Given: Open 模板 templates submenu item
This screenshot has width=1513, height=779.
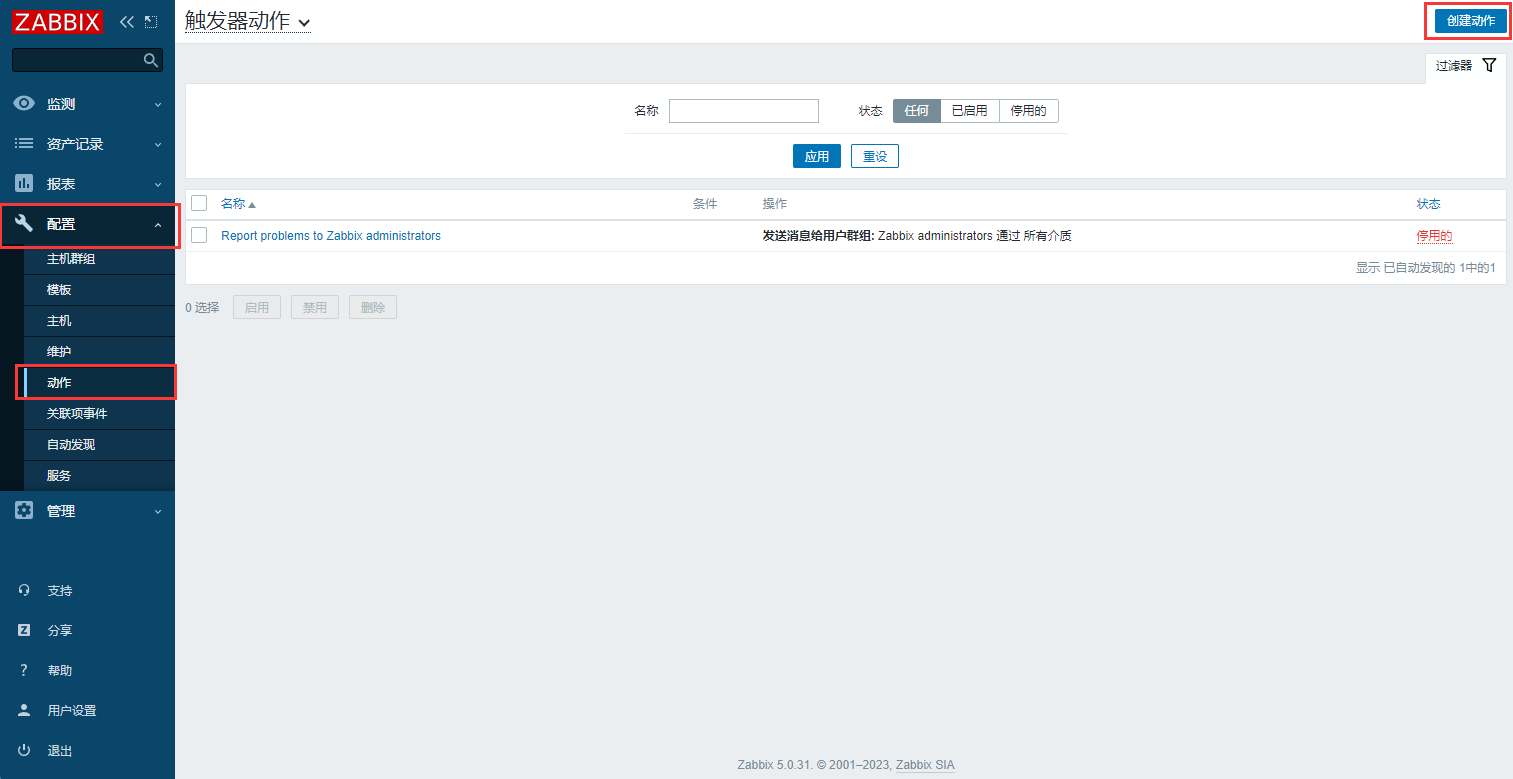Looking at the screenshot, I should coord(59,290).
